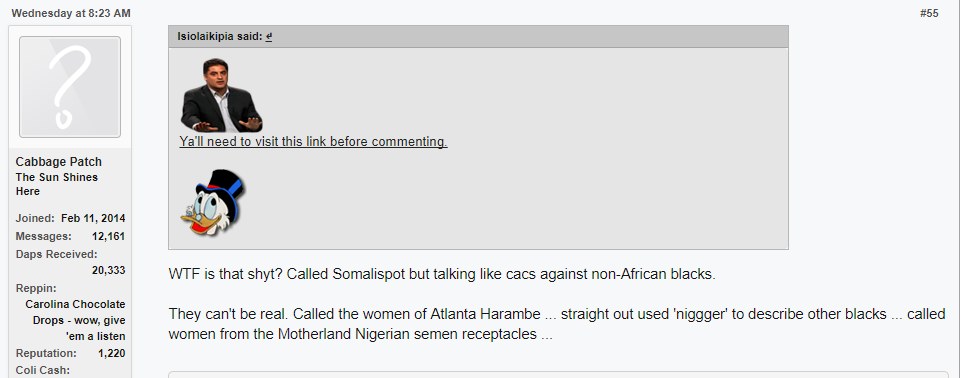
Task: Click the 'Wednesday at 8:23 AM' timestamp
Action: [x=71, y=14]
